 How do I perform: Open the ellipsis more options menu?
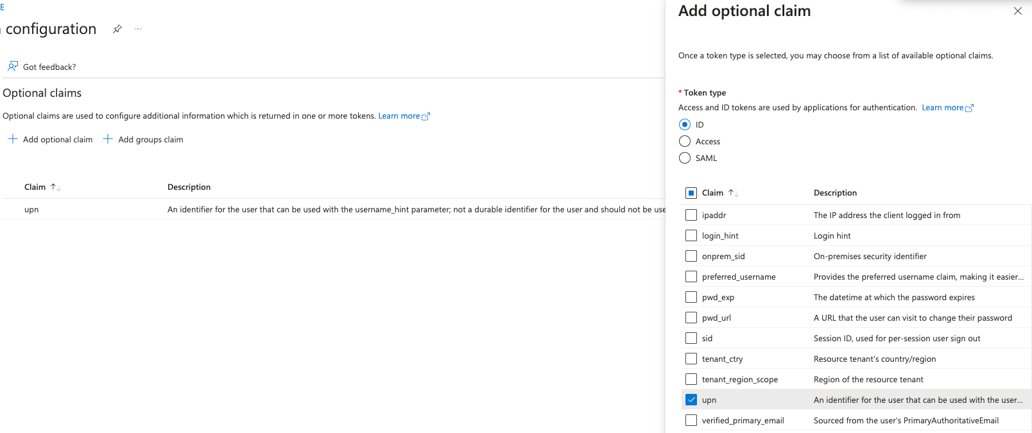pos(138,29)
